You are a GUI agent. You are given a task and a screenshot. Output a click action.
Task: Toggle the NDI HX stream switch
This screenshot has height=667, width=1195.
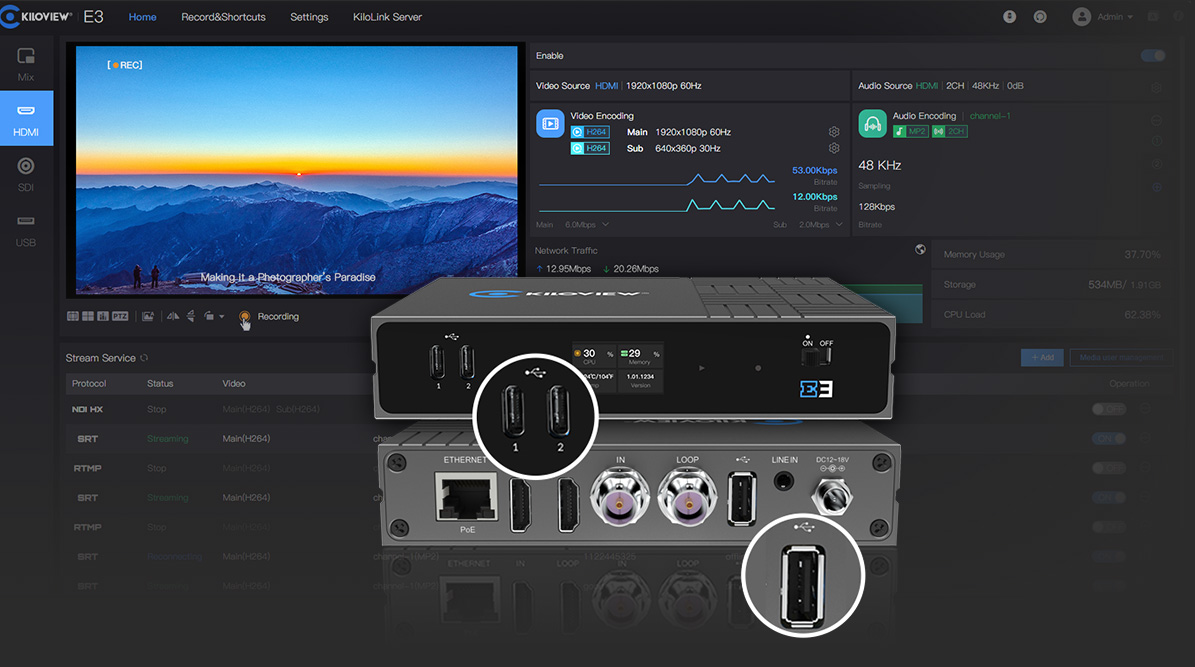[1107, 409]
